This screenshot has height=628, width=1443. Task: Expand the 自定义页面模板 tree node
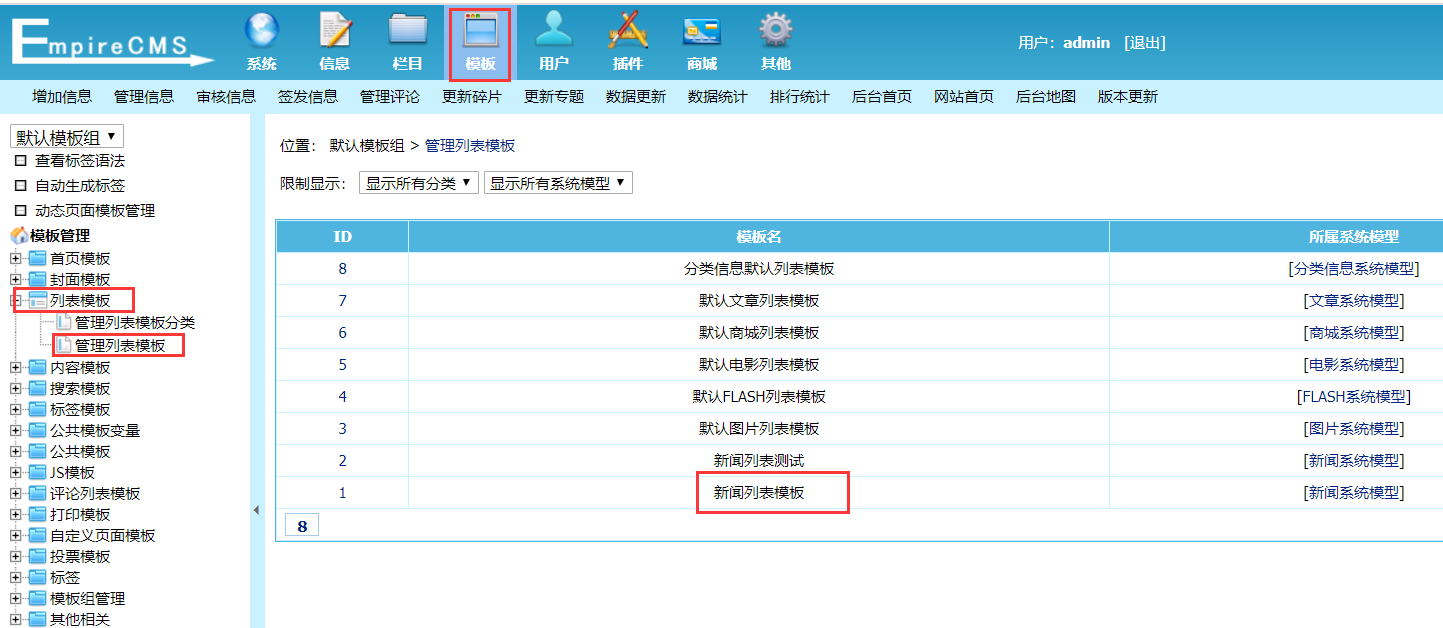pyautogui.click(x=15, y=535)
